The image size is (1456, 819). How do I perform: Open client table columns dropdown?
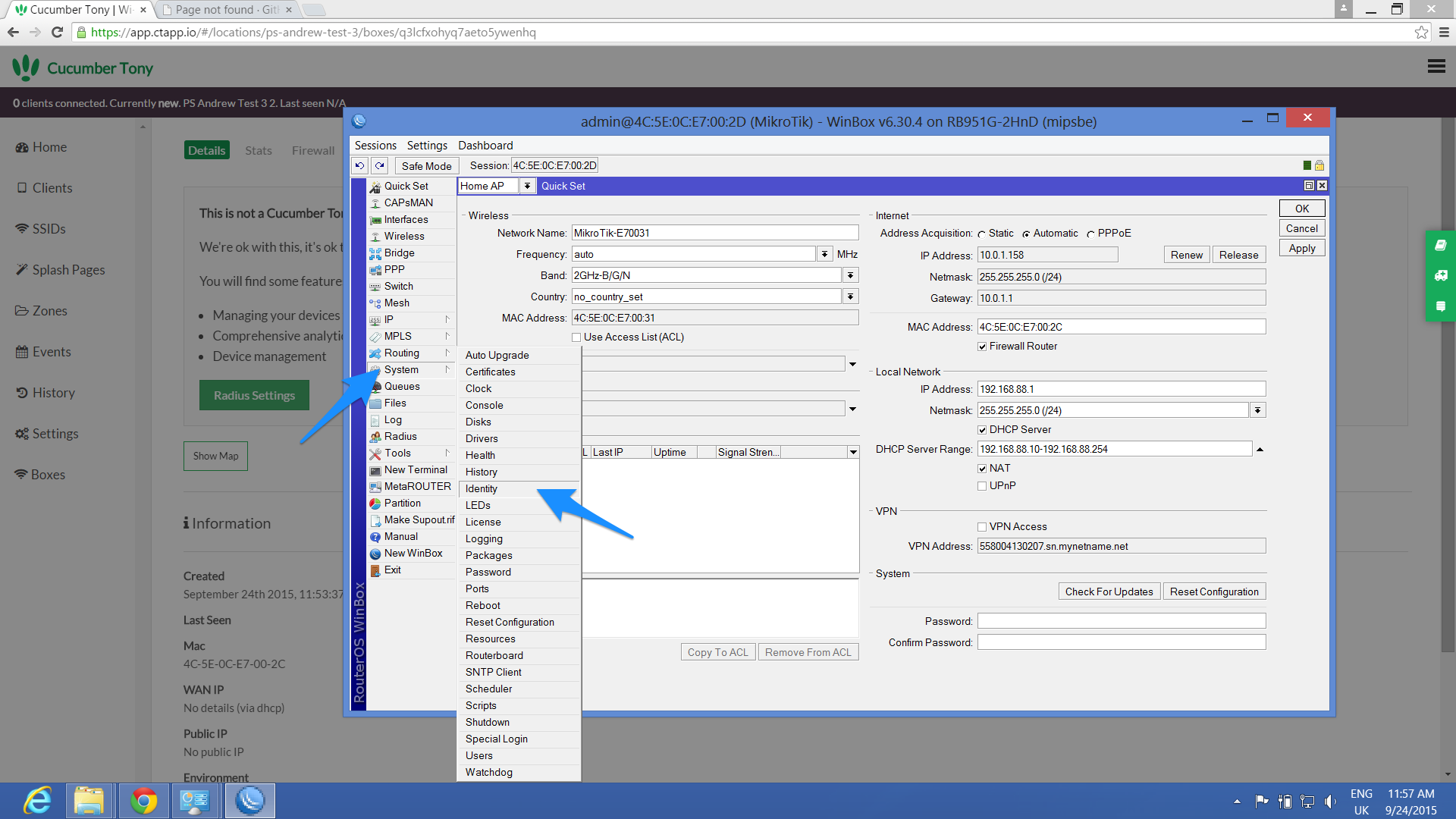pos(853,453)
